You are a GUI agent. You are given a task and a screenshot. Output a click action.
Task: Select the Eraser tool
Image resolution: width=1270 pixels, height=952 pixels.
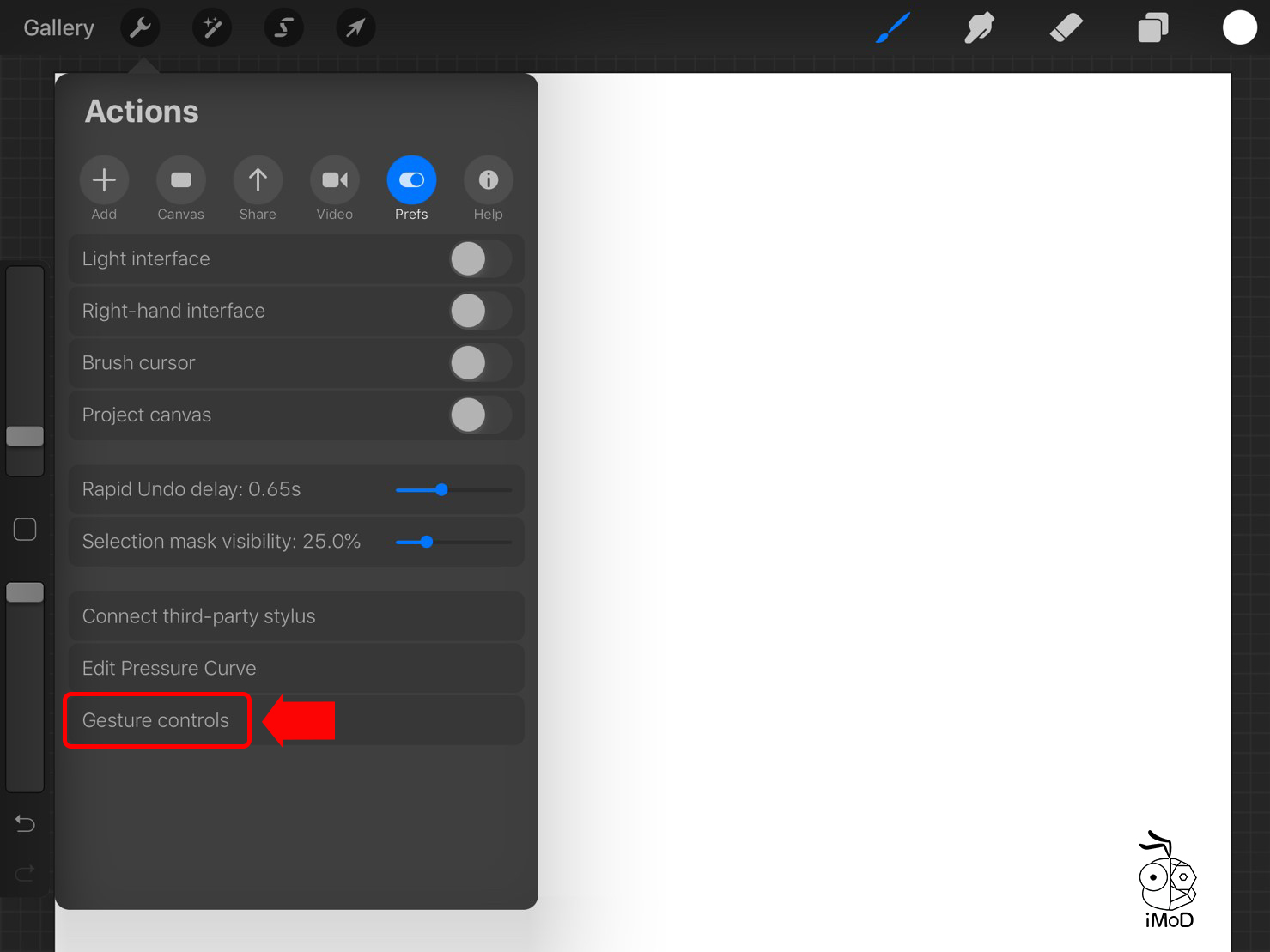click(x=1066, y=28)
